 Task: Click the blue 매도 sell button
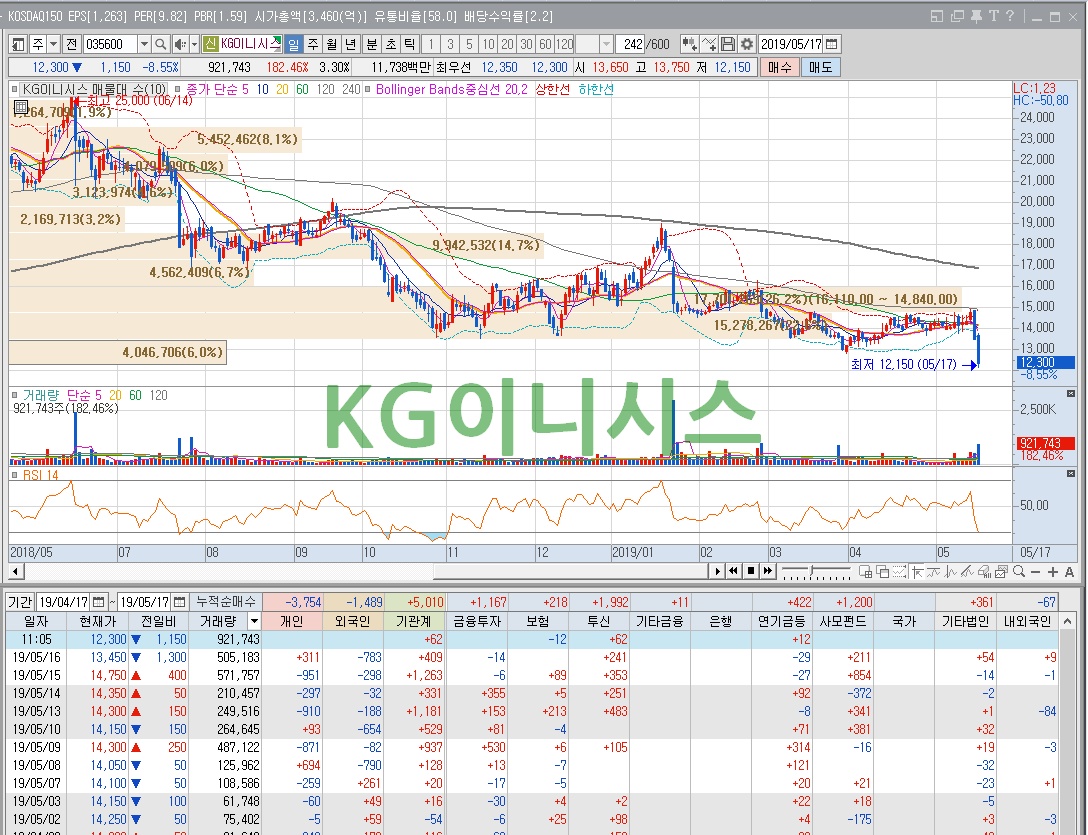pos(821,67)
